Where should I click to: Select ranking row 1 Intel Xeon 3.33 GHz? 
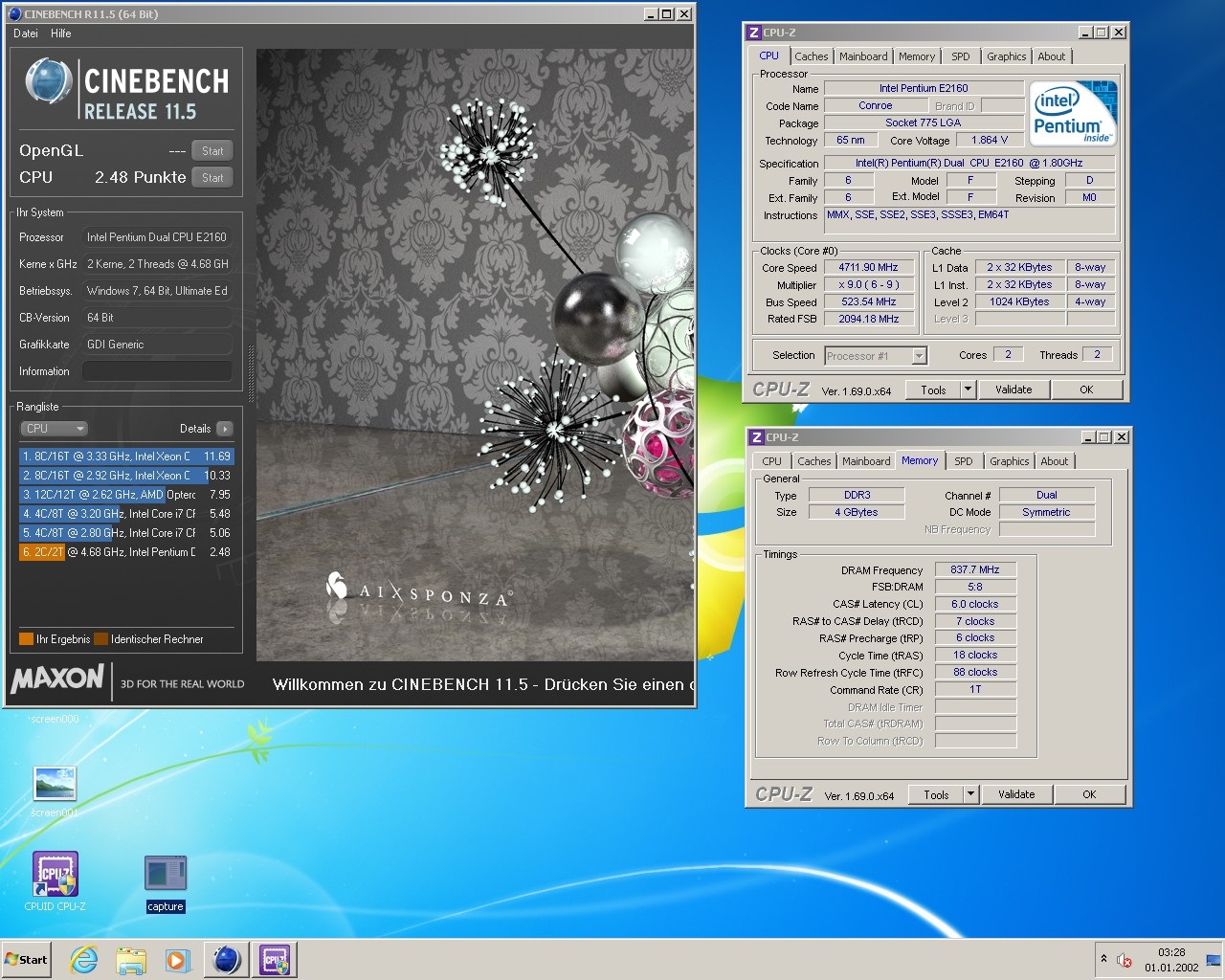click(125, 457)
